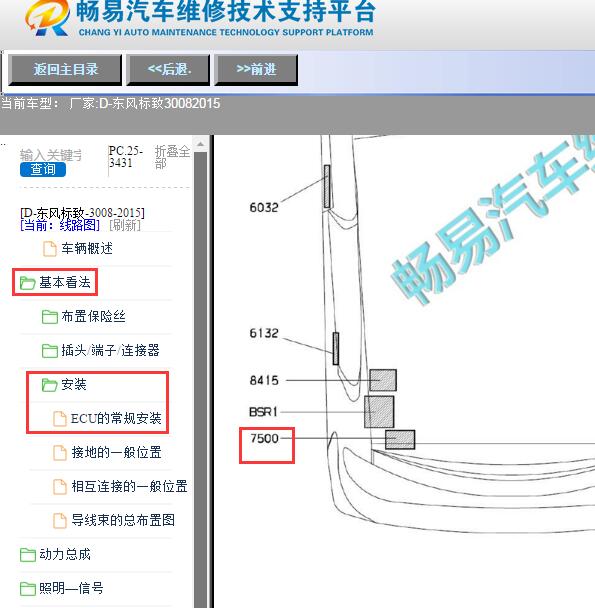Click the sidebar scrollbar up arrow
Screen dimensions: 595x608
(201, 144)
